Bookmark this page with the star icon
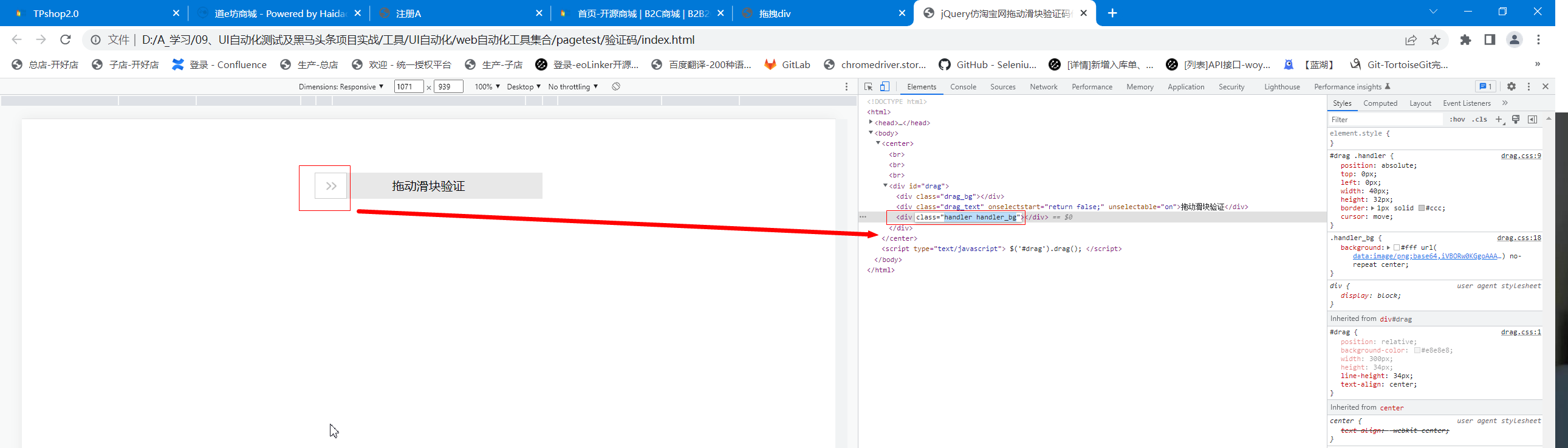The height and width of the screenshot is (448, 1568). coord(1436,40)
